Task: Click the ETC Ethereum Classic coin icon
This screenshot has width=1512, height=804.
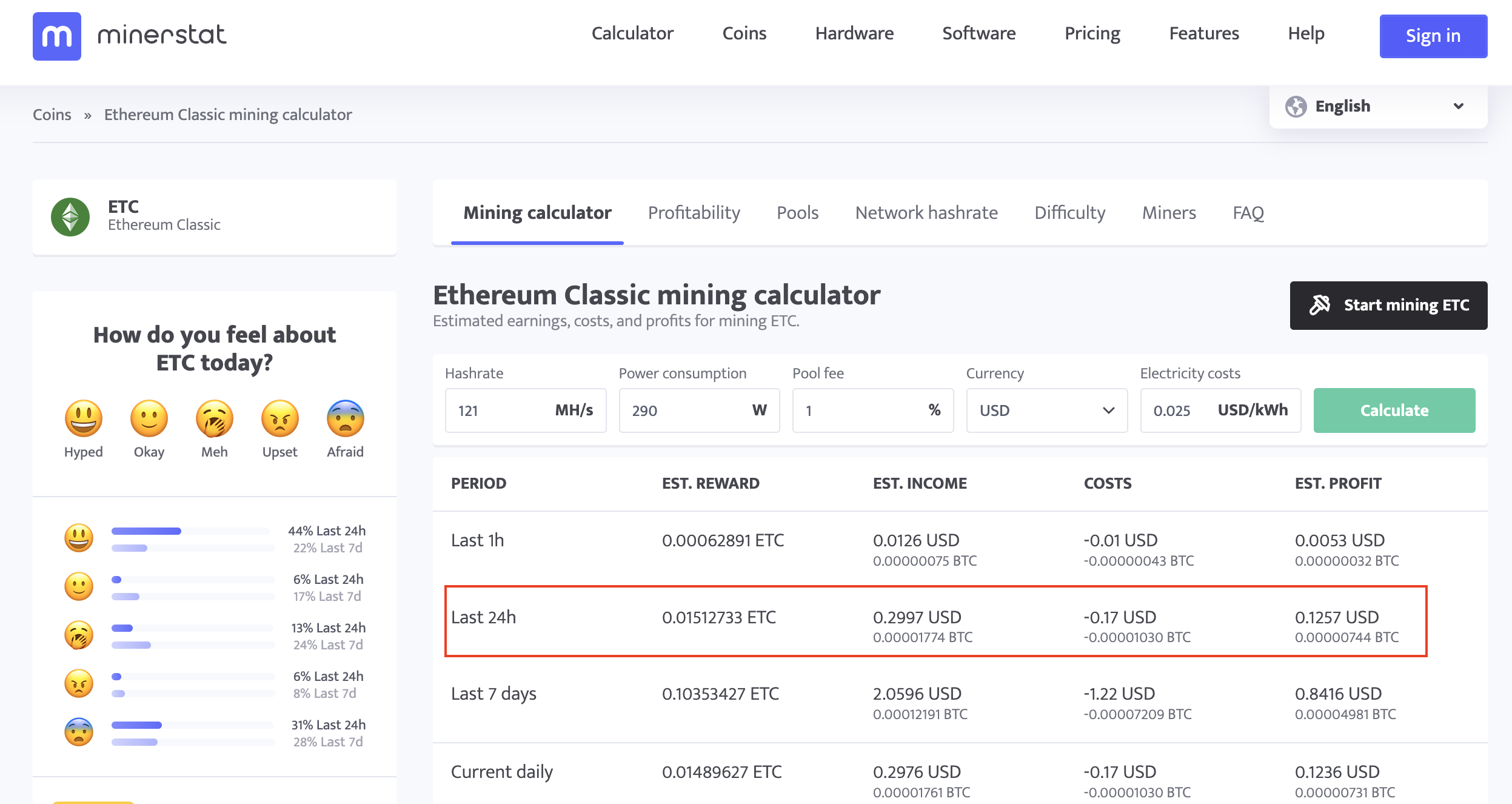Action: 70,216
